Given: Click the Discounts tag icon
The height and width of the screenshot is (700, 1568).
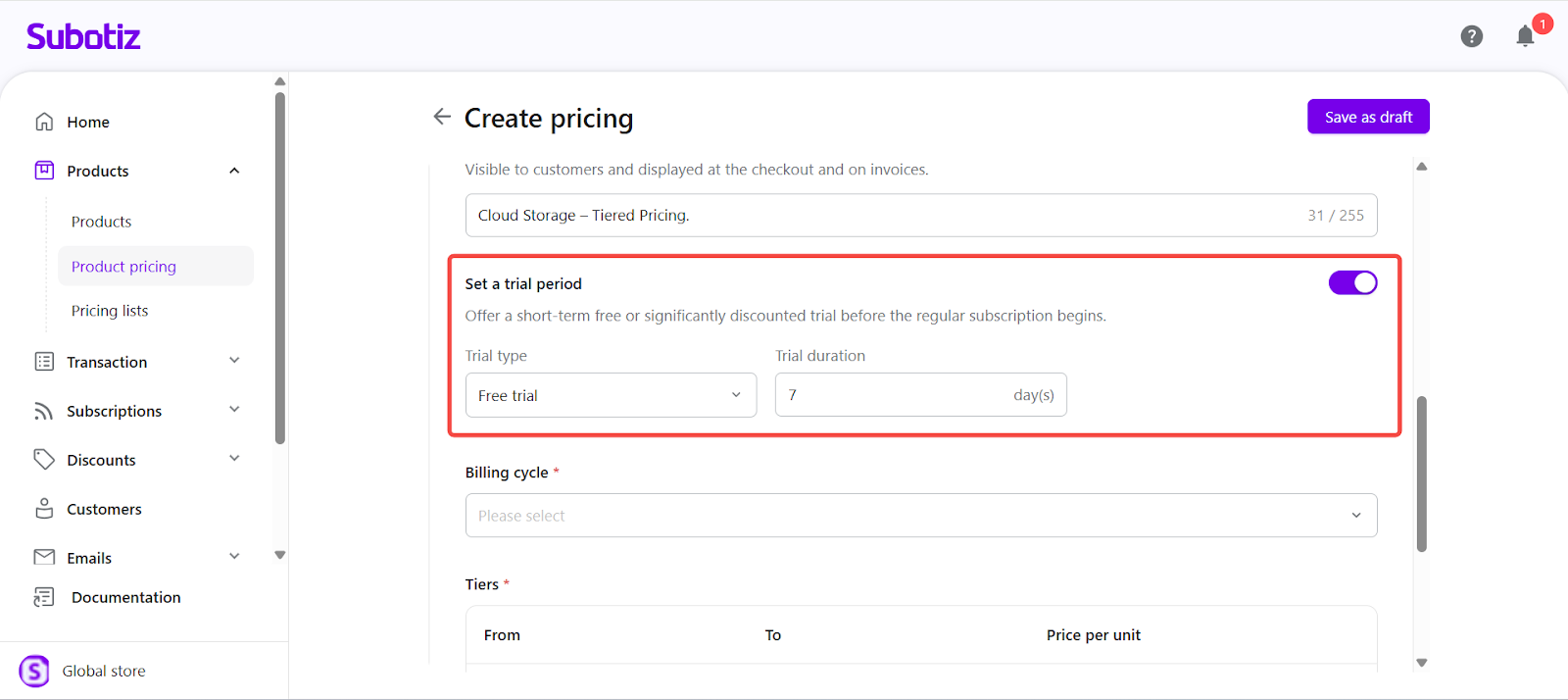Looking at the screenshot, I should click(x=44, y=460).
